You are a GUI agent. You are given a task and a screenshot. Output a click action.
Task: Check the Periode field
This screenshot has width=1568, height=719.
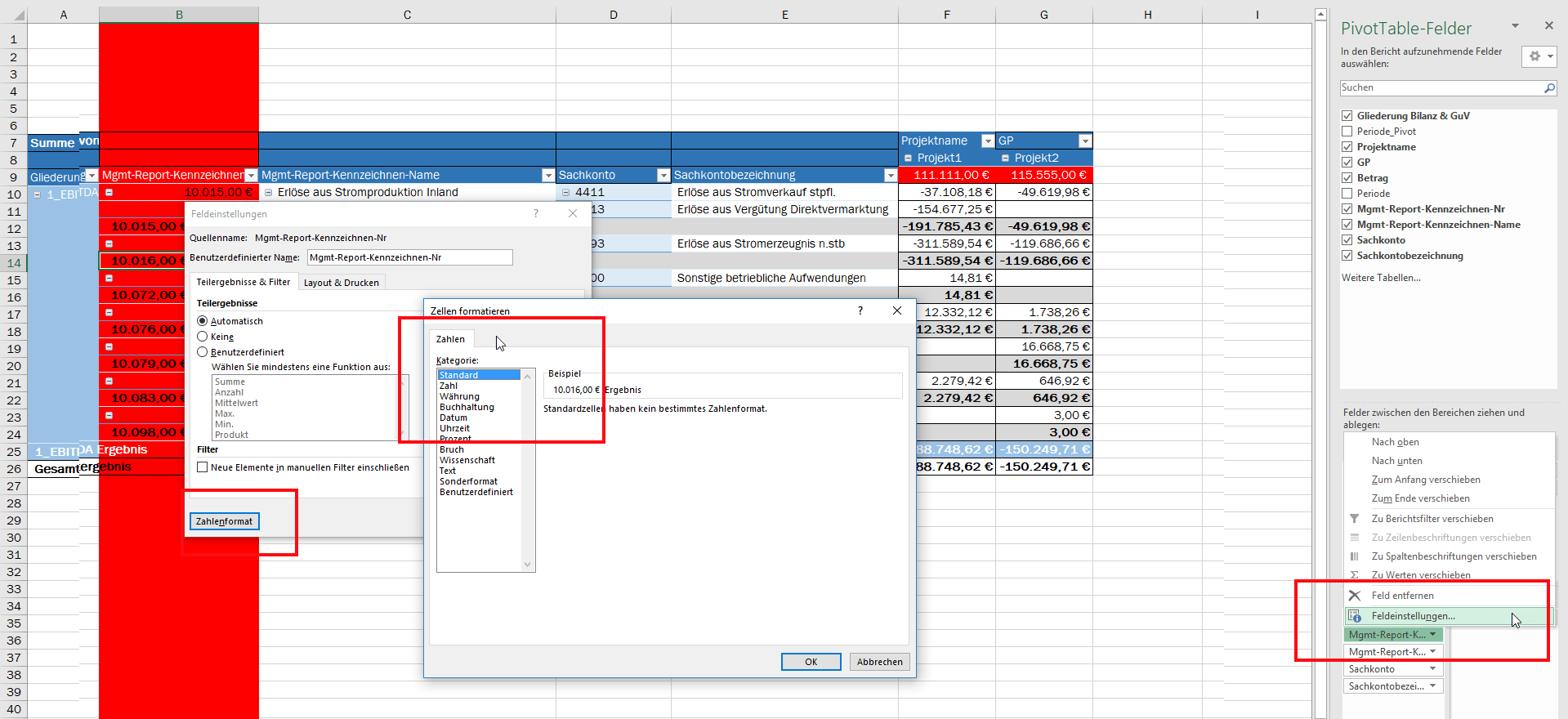1347,194
